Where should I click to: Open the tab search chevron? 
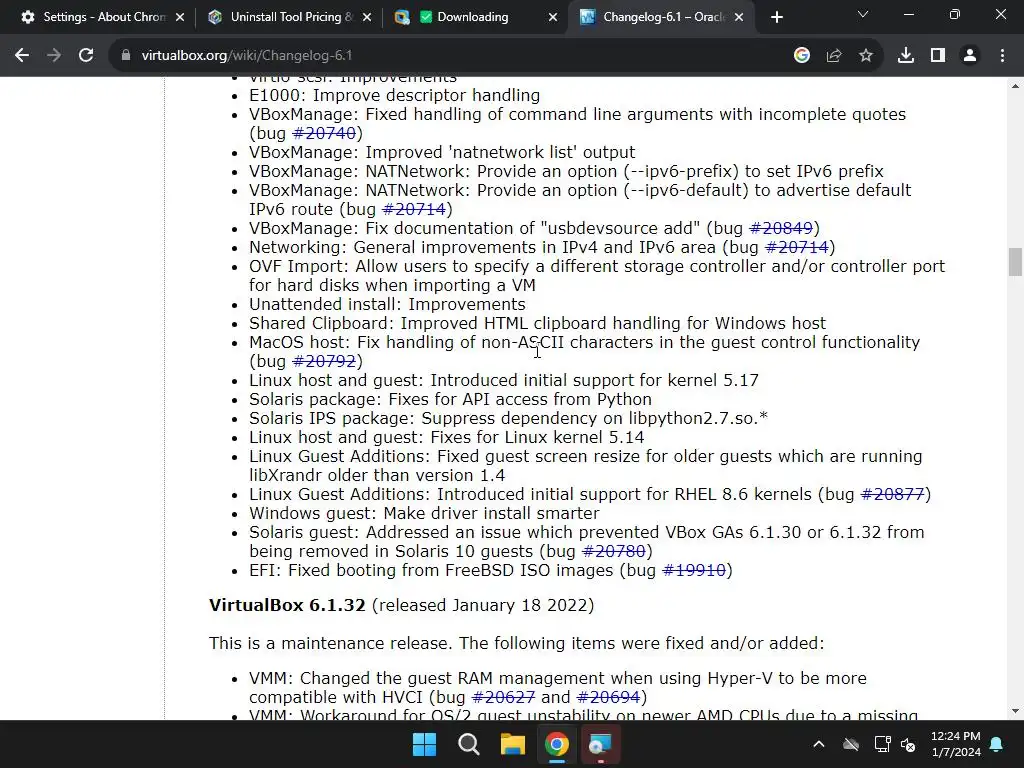point(863,14)
